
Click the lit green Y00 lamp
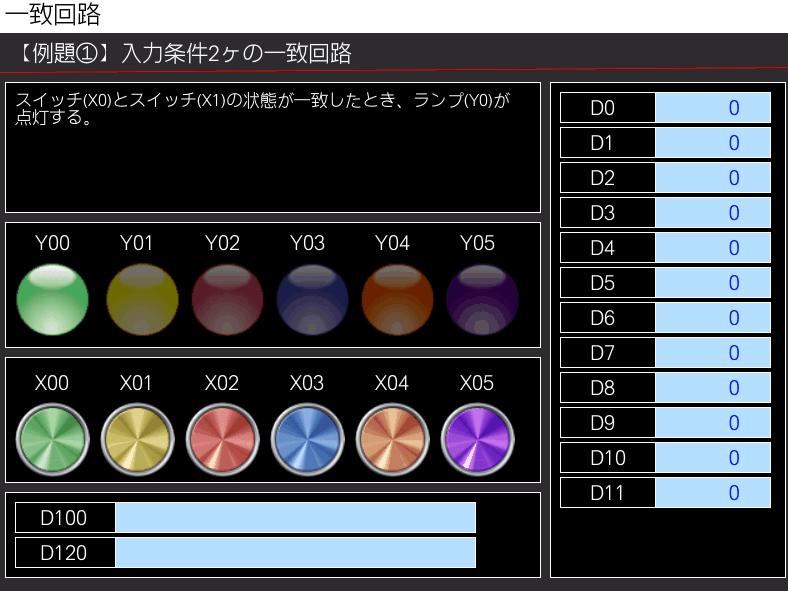pos(52,300)
